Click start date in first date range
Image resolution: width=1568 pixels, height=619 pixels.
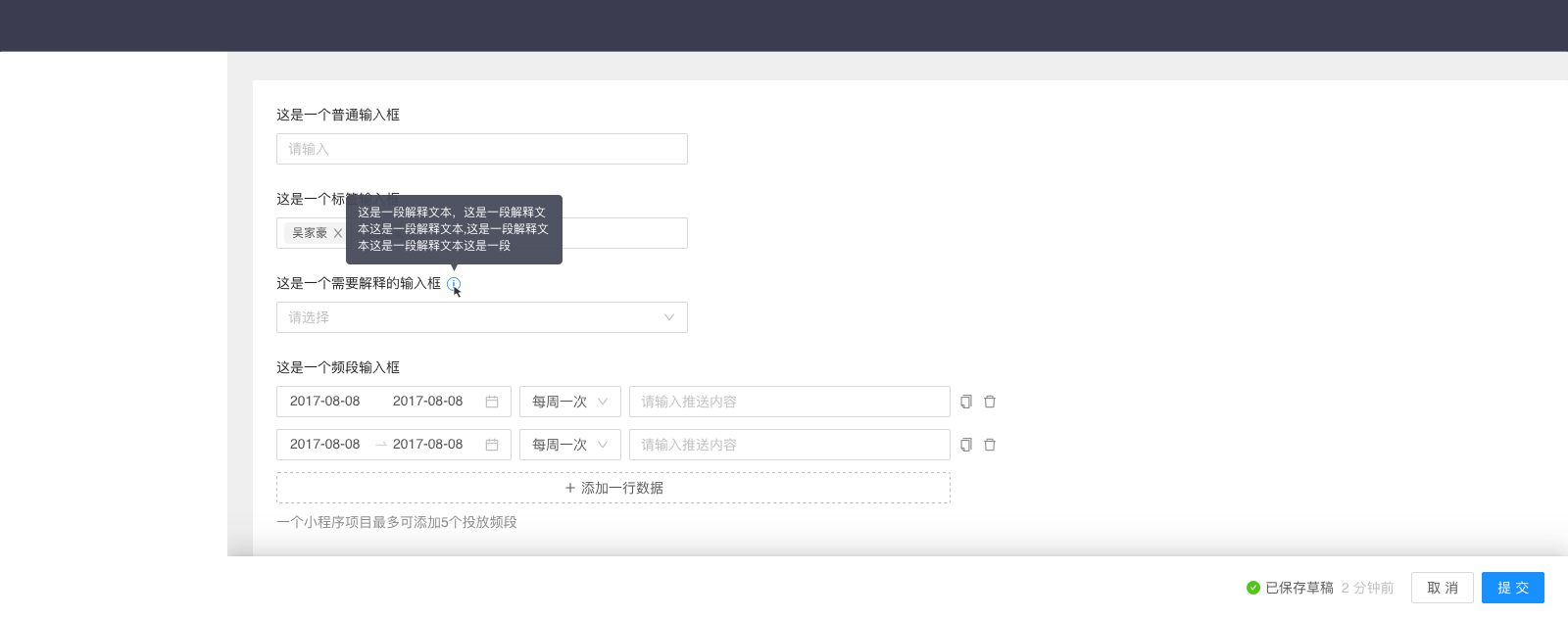325,402
